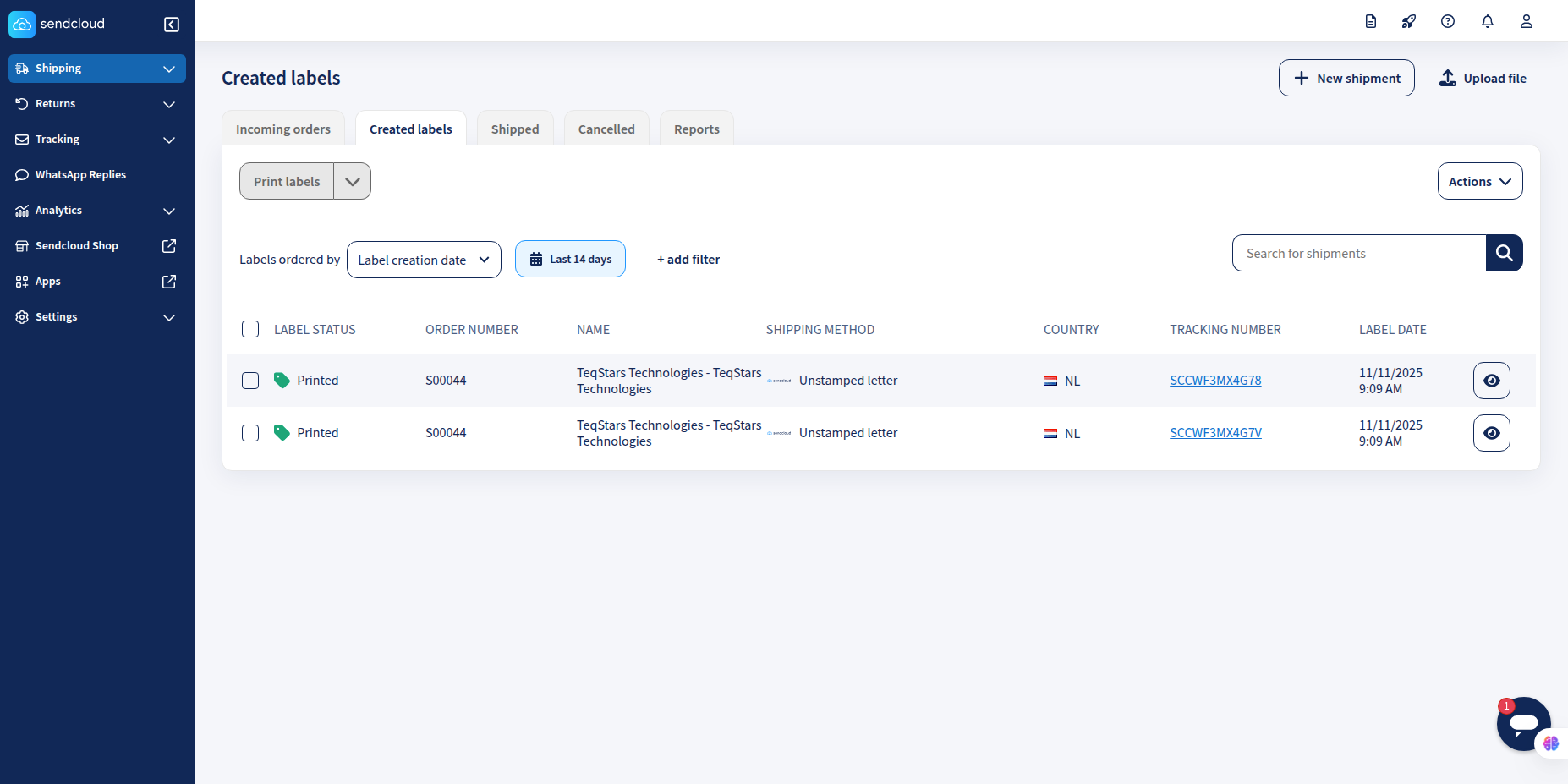Check the row for tracking SCCWF3MX4G78

point(250,381)
